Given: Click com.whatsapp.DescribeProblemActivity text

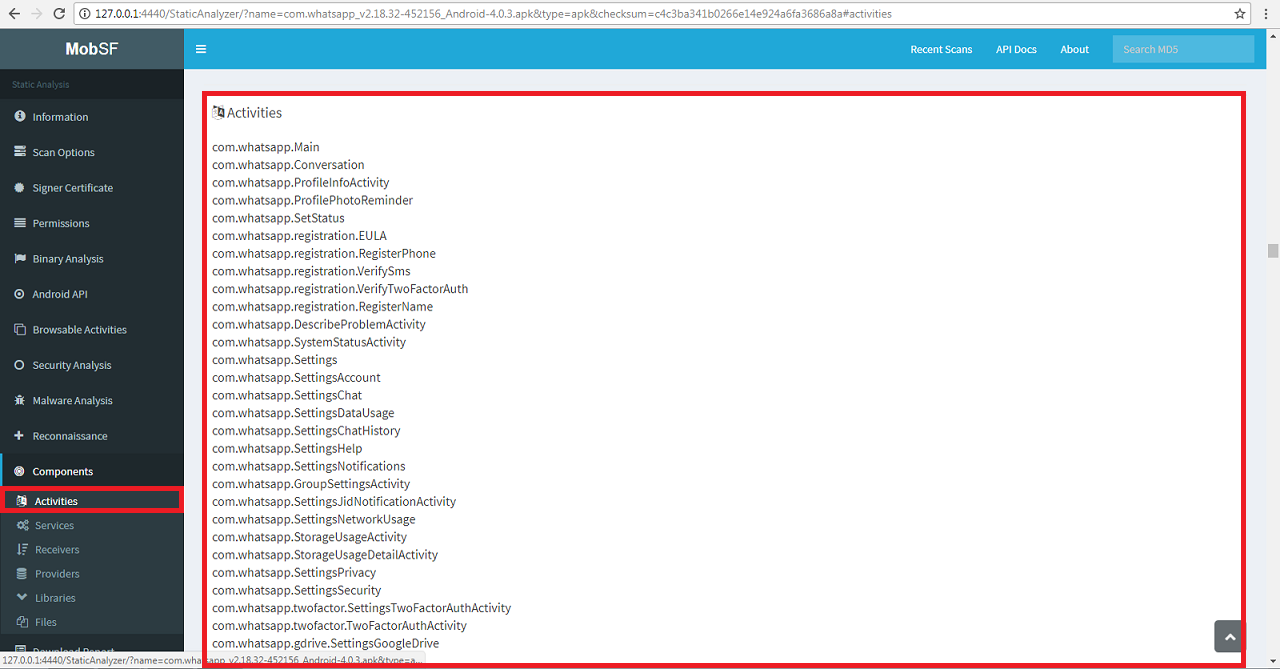Looking at the screenshot, I should (319, 324).
